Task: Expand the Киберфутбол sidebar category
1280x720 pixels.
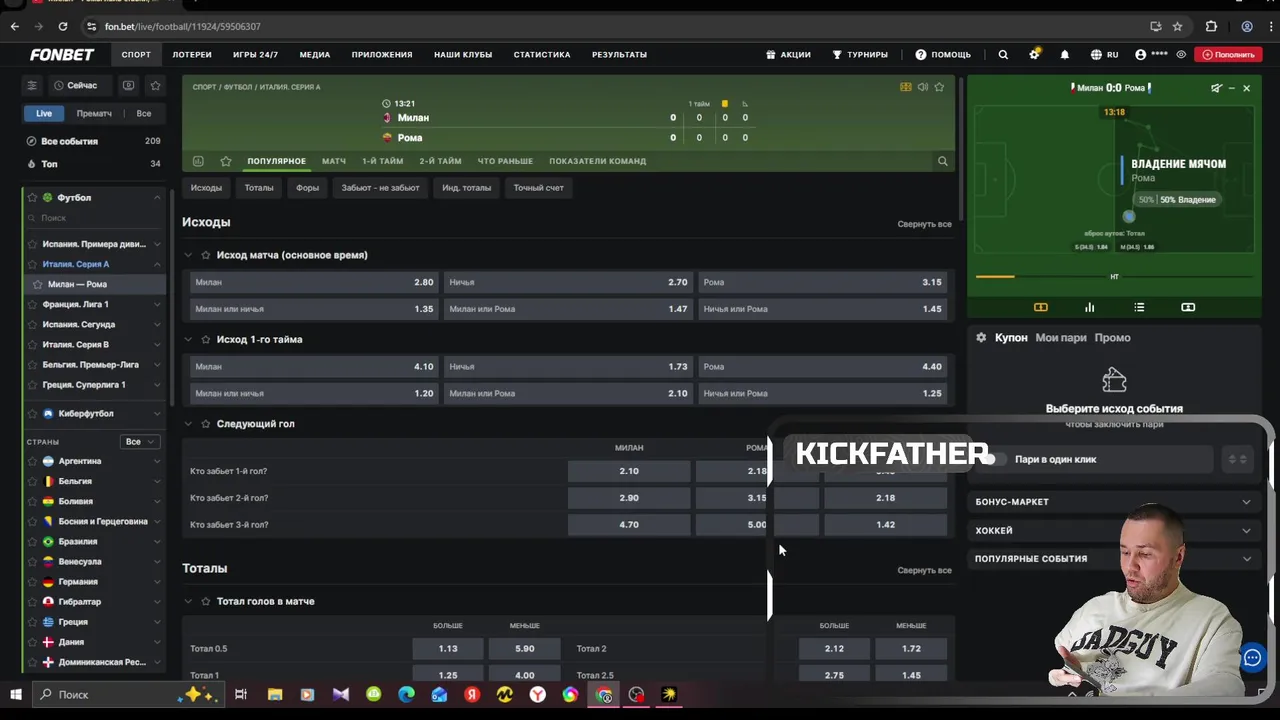Action: point(157,414)
